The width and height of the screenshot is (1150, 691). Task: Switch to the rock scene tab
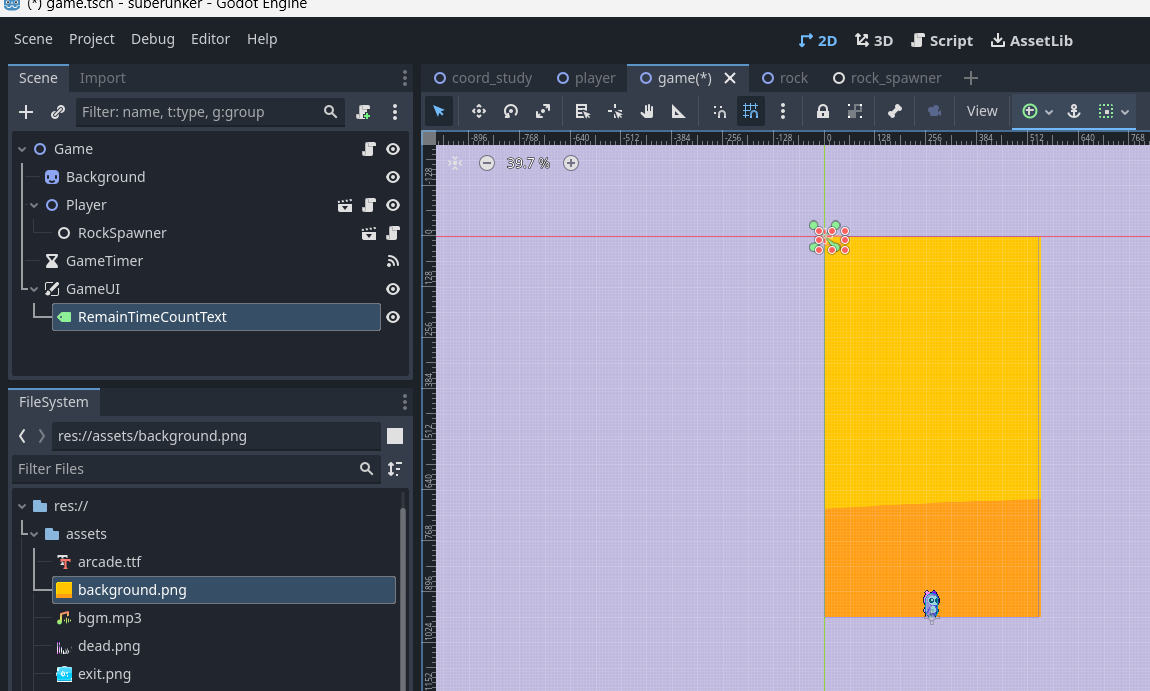coord(785,78)
